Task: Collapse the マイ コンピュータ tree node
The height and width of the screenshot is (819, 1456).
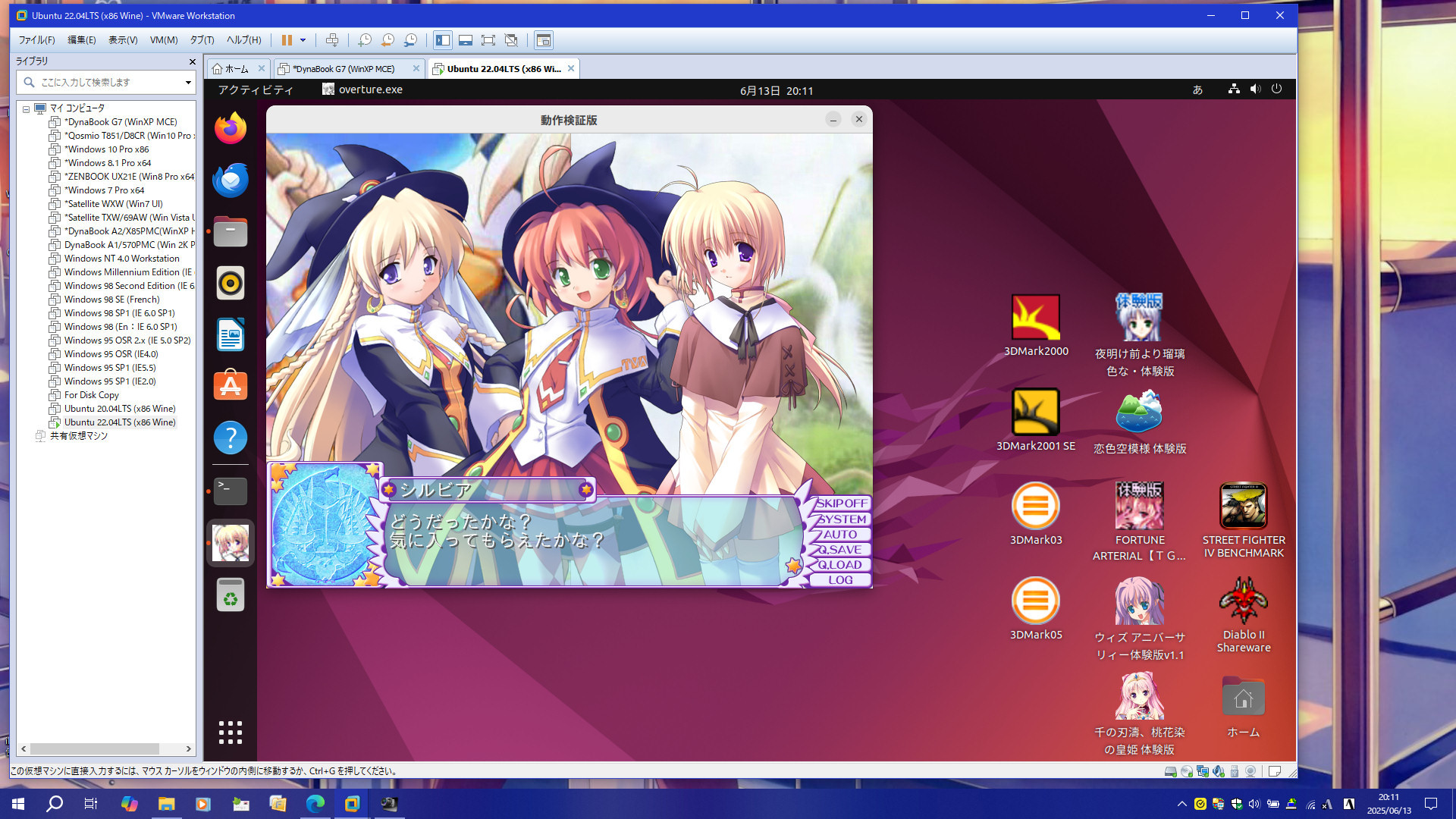Action: click(x=26, y=109)
